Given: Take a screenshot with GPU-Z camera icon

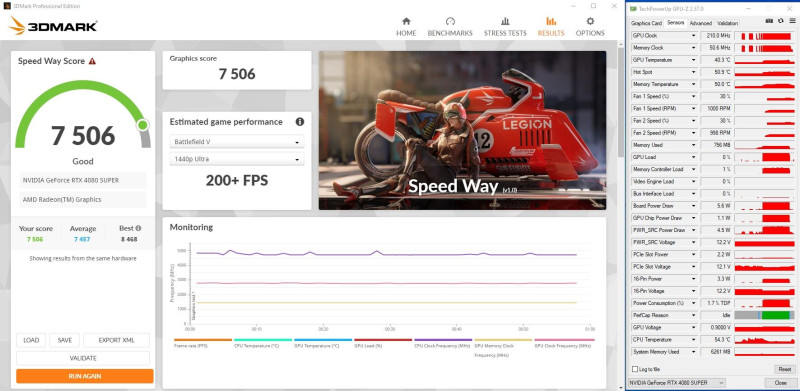Looking at the screenshot, I should 770,21.
